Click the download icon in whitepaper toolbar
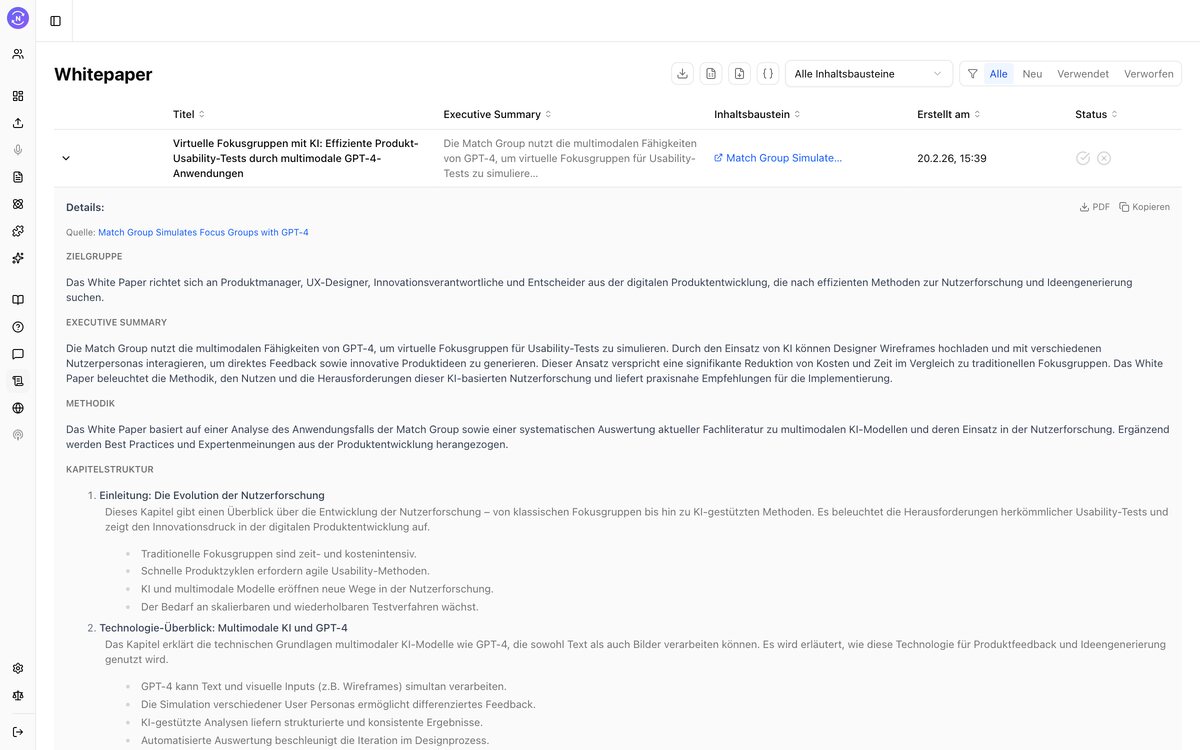The image size is (1200, 750). click(683, 73)
